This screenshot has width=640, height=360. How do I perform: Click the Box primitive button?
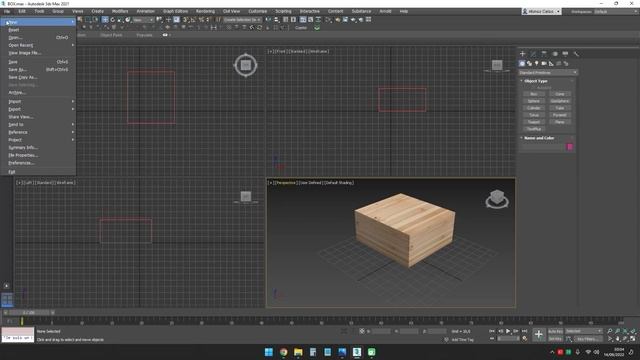(x=533, y=94)
